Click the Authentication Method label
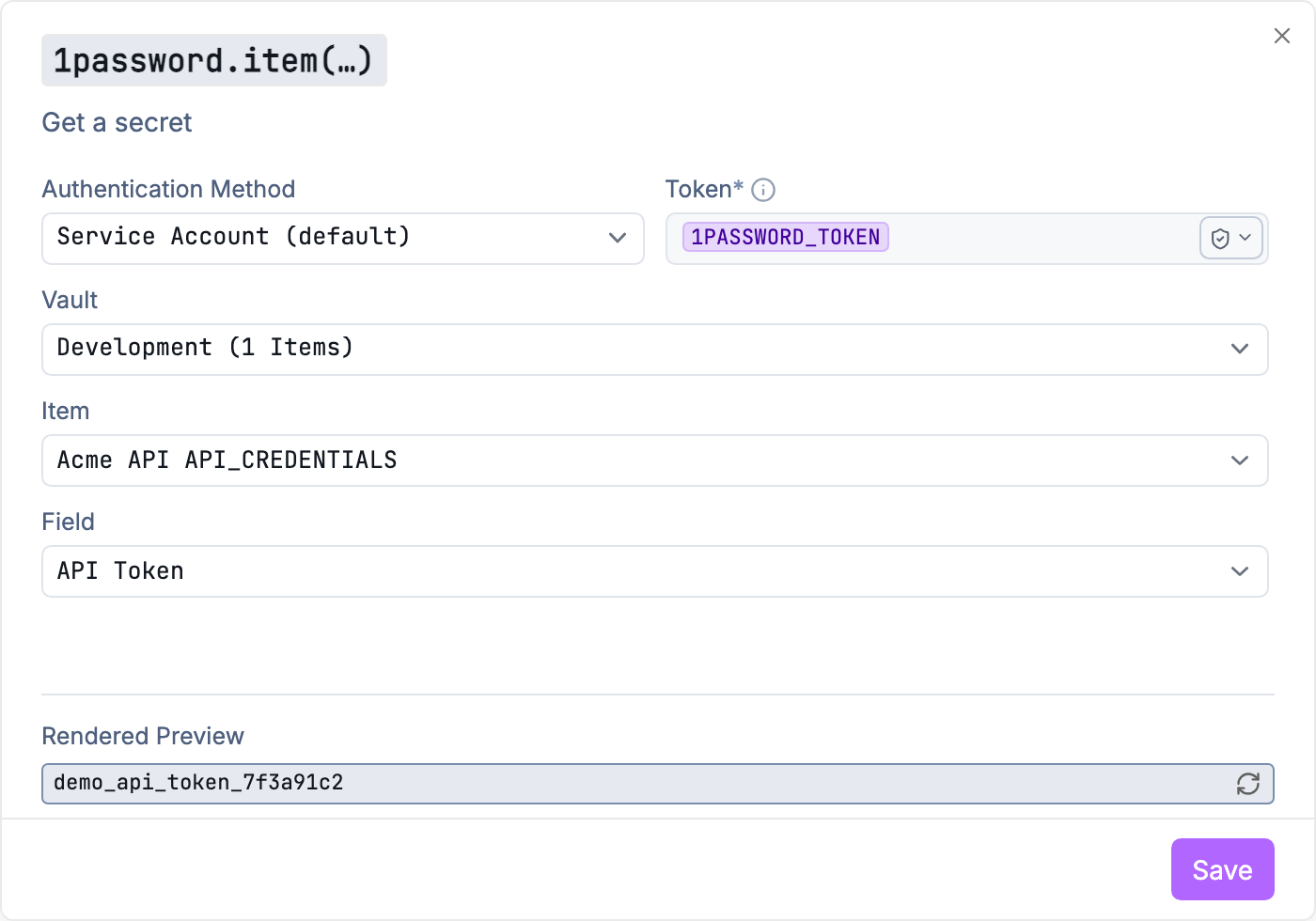The height and width of the screenshot is (921, 1316). point(169,189)
